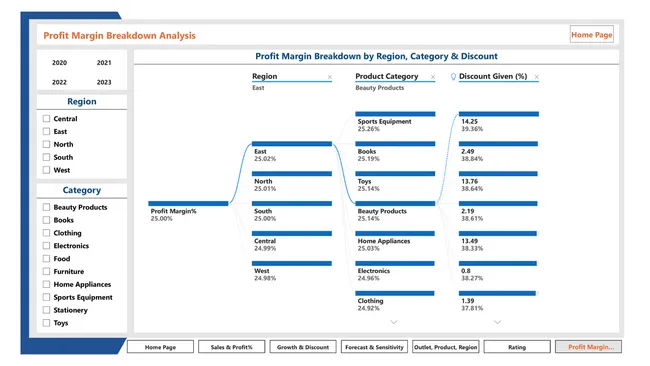Viewport: 650px width, 366px height.
Task: Click the lightbulb icon beside Discount Given
Action: [453, 77]
